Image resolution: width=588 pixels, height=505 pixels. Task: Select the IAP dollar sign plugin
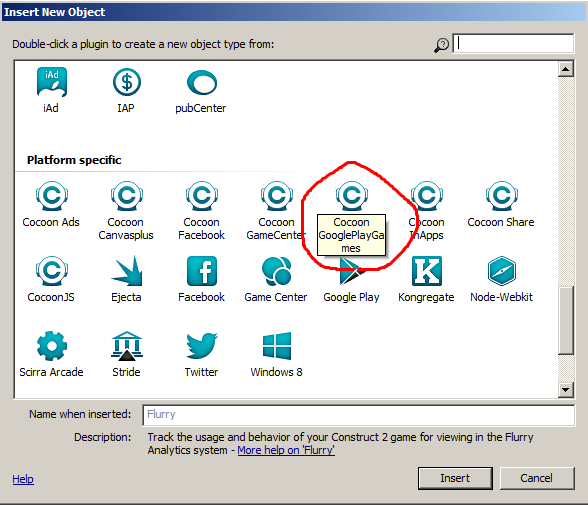tap(127, 82)
